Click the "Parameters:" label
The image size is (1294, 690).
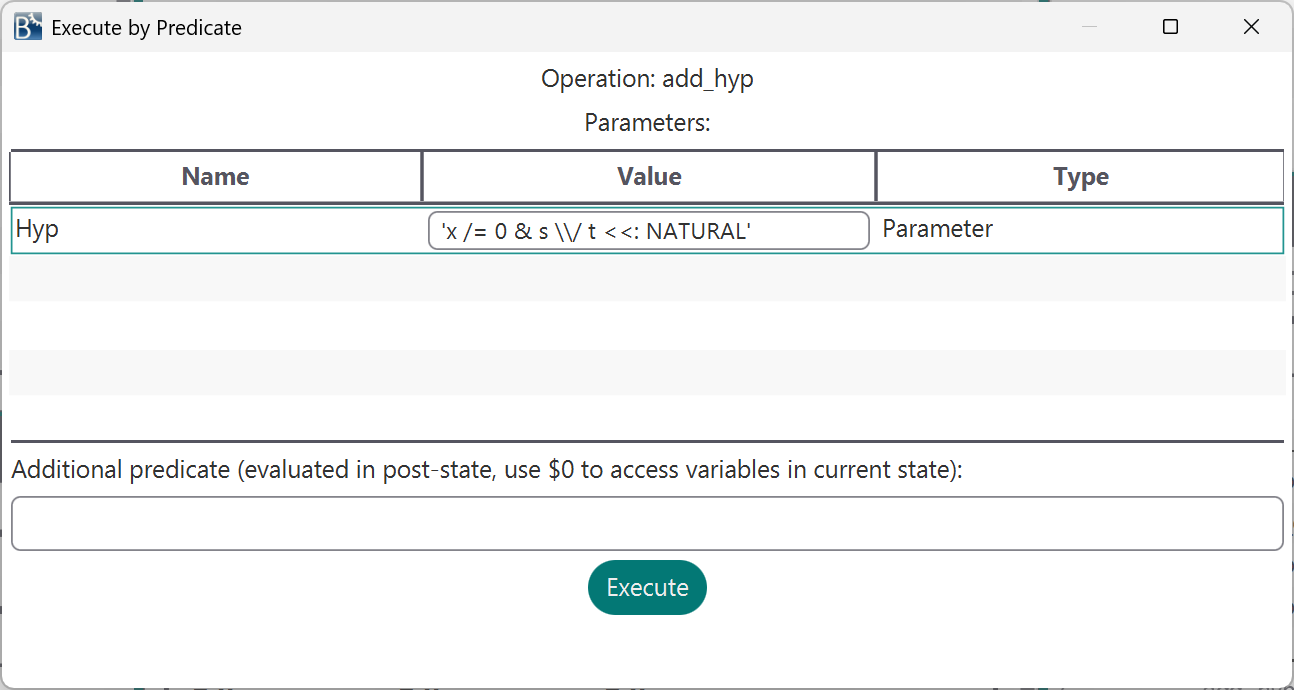pyautogui.click(x=647, y=123)
